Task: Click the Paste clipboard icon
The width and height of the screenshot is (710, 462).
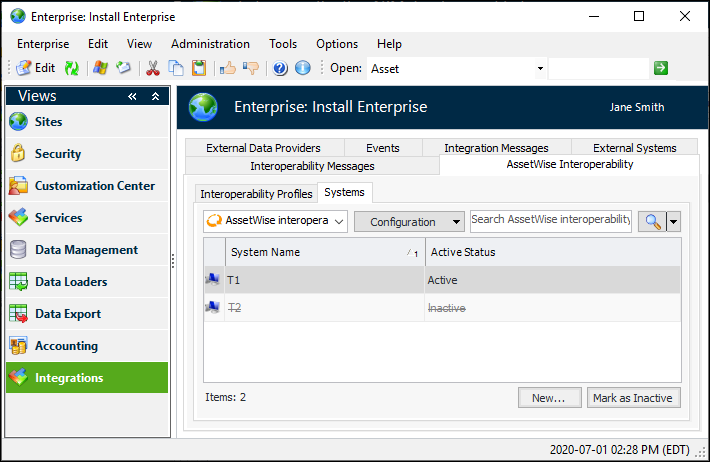Action: pyautogui.click(x=199, y=68)
